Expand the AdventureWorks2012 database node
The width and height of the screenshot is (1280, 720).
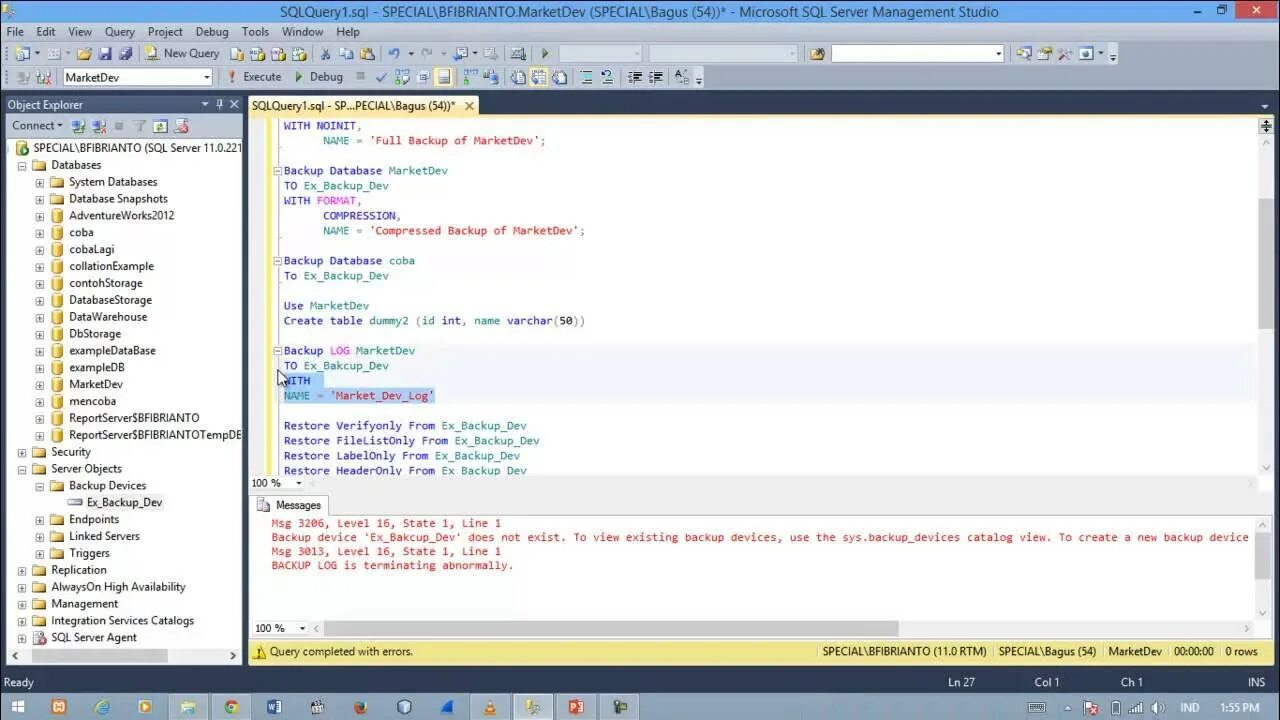point(40,215)
